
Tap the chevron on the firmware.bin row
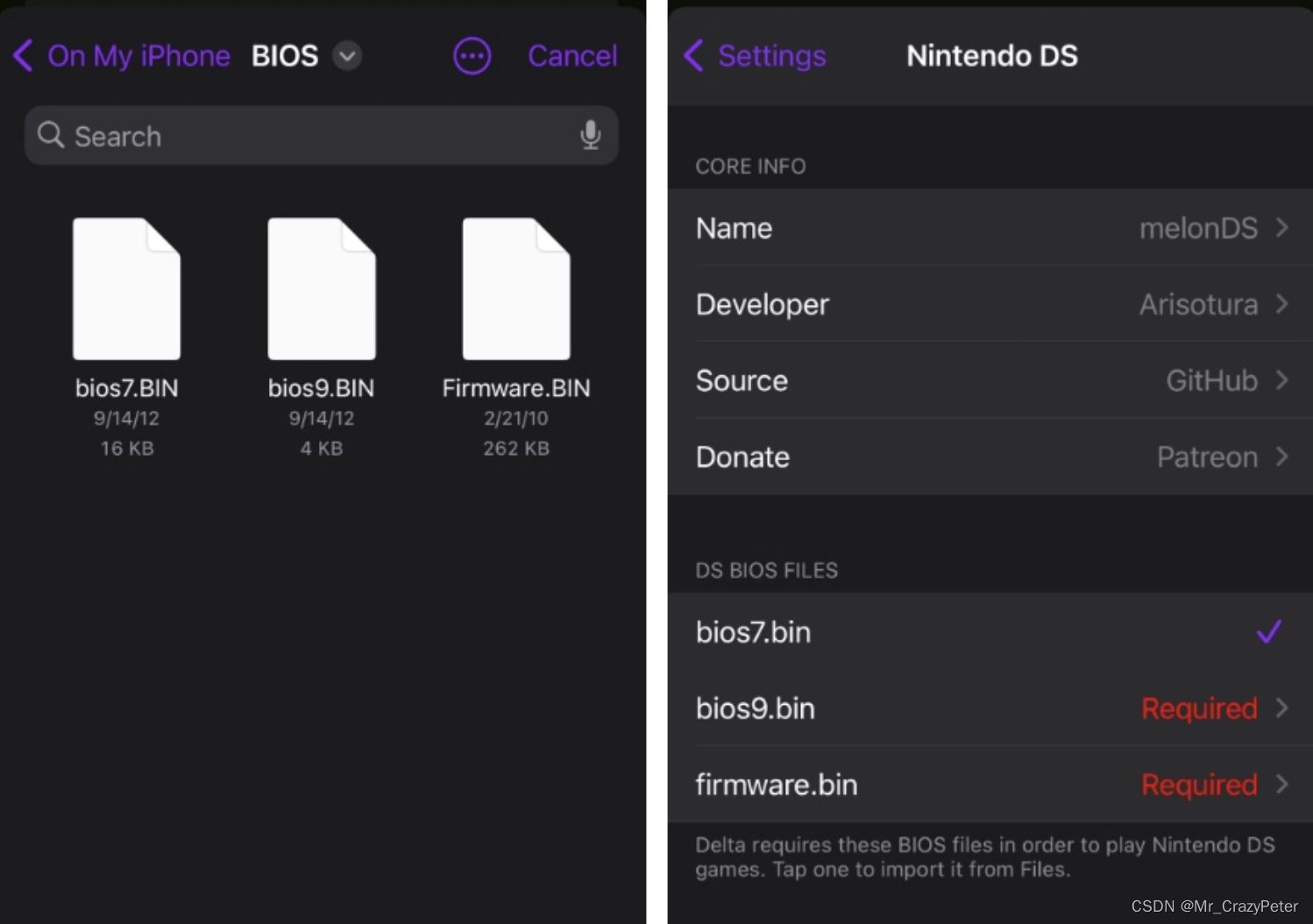coord(1282,785)
